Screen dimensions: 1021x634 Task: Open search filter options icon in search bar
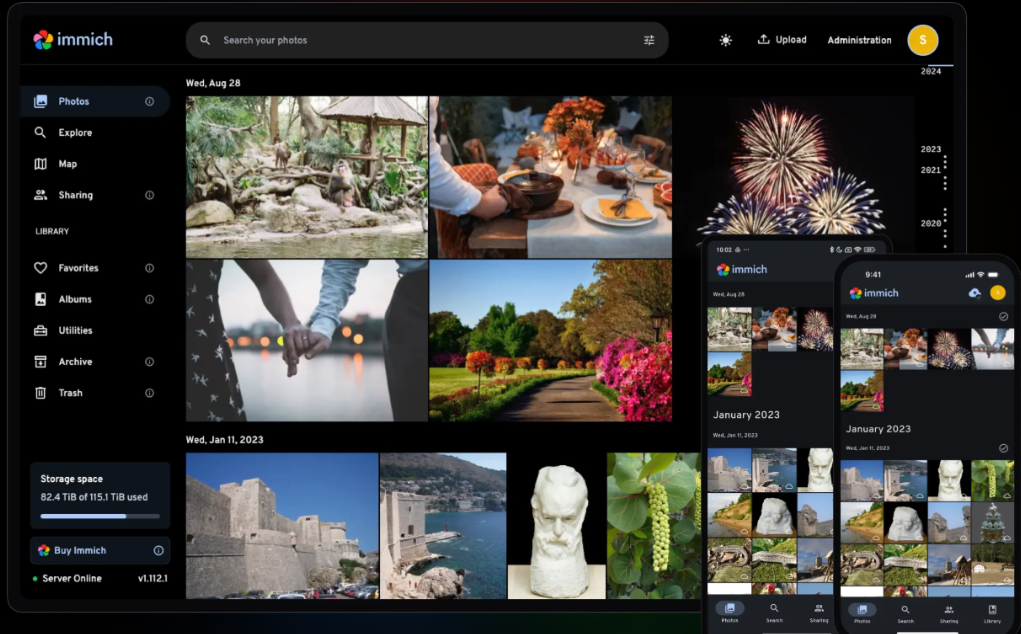tap(649, 40)
